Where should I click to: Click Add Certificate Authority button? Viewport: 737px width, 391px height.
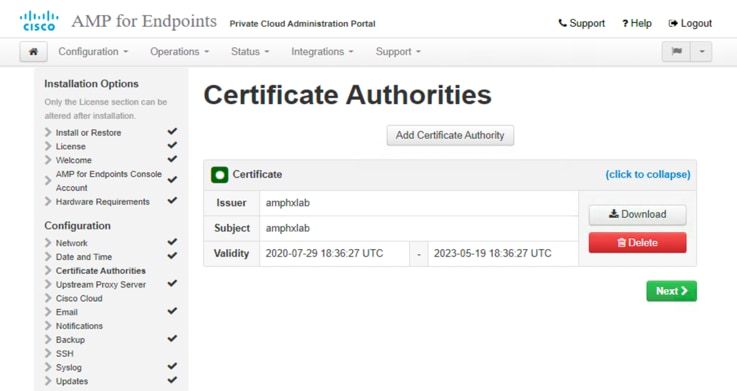point(450,135)
